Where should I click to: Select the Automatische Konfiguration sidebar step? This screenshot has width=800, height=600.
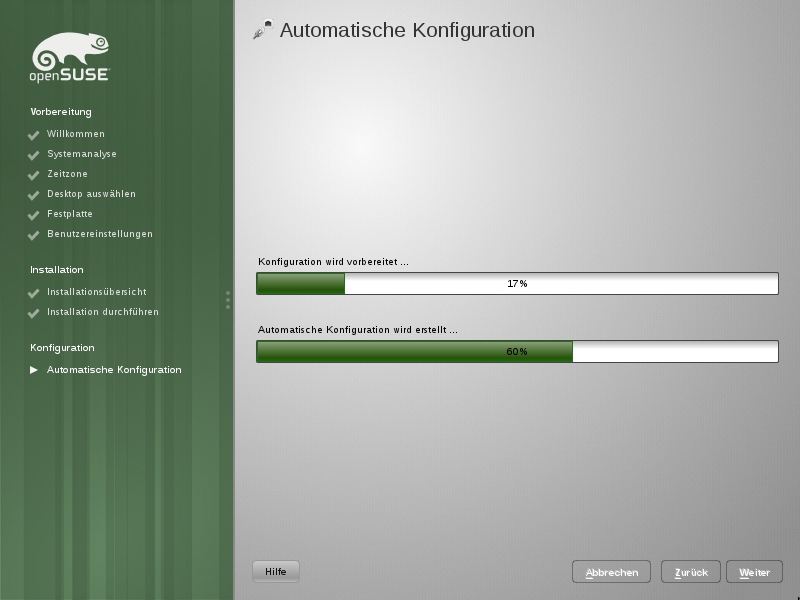114,369
